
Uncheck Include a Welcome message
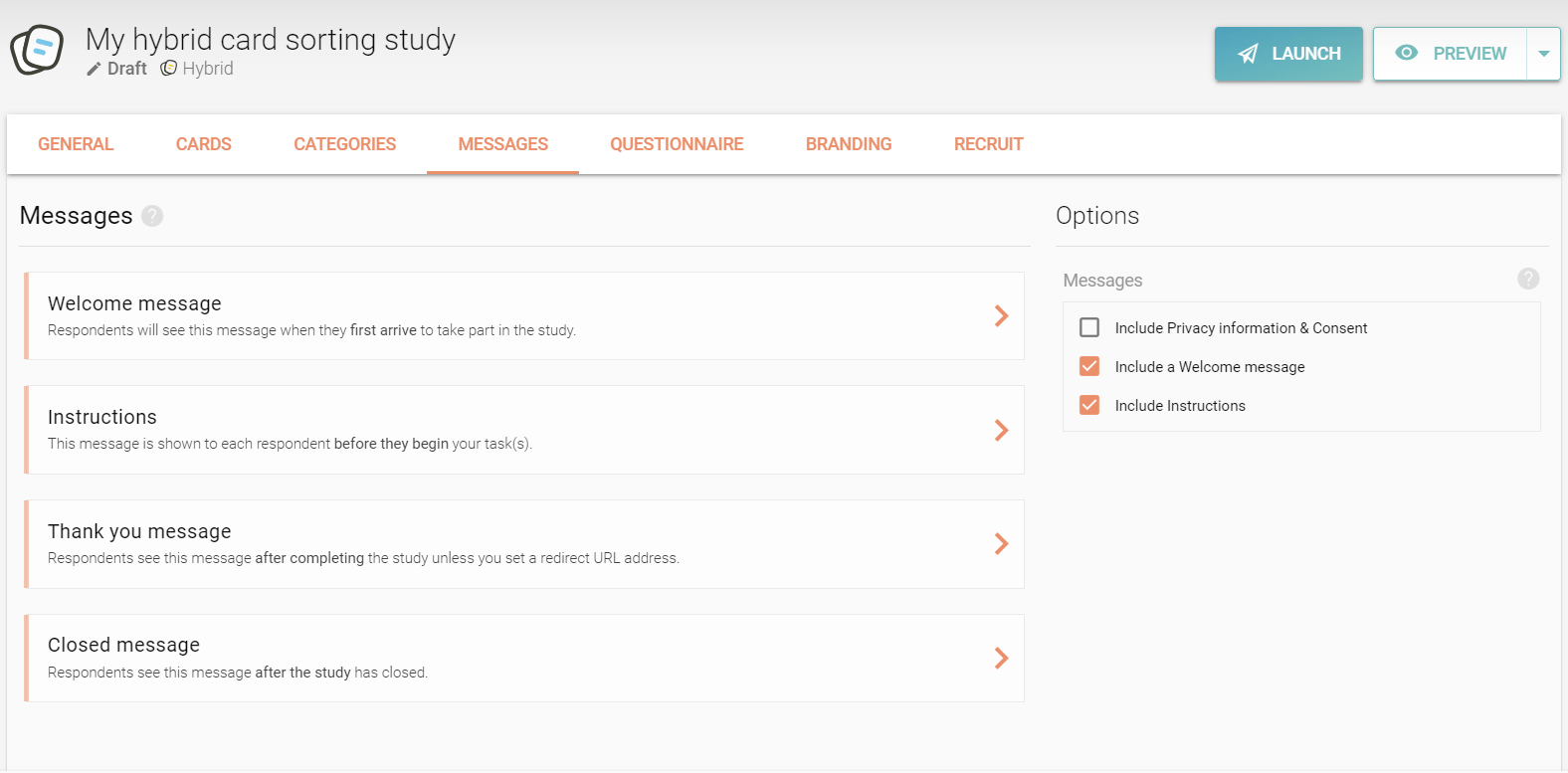[x=1089, y=366]
